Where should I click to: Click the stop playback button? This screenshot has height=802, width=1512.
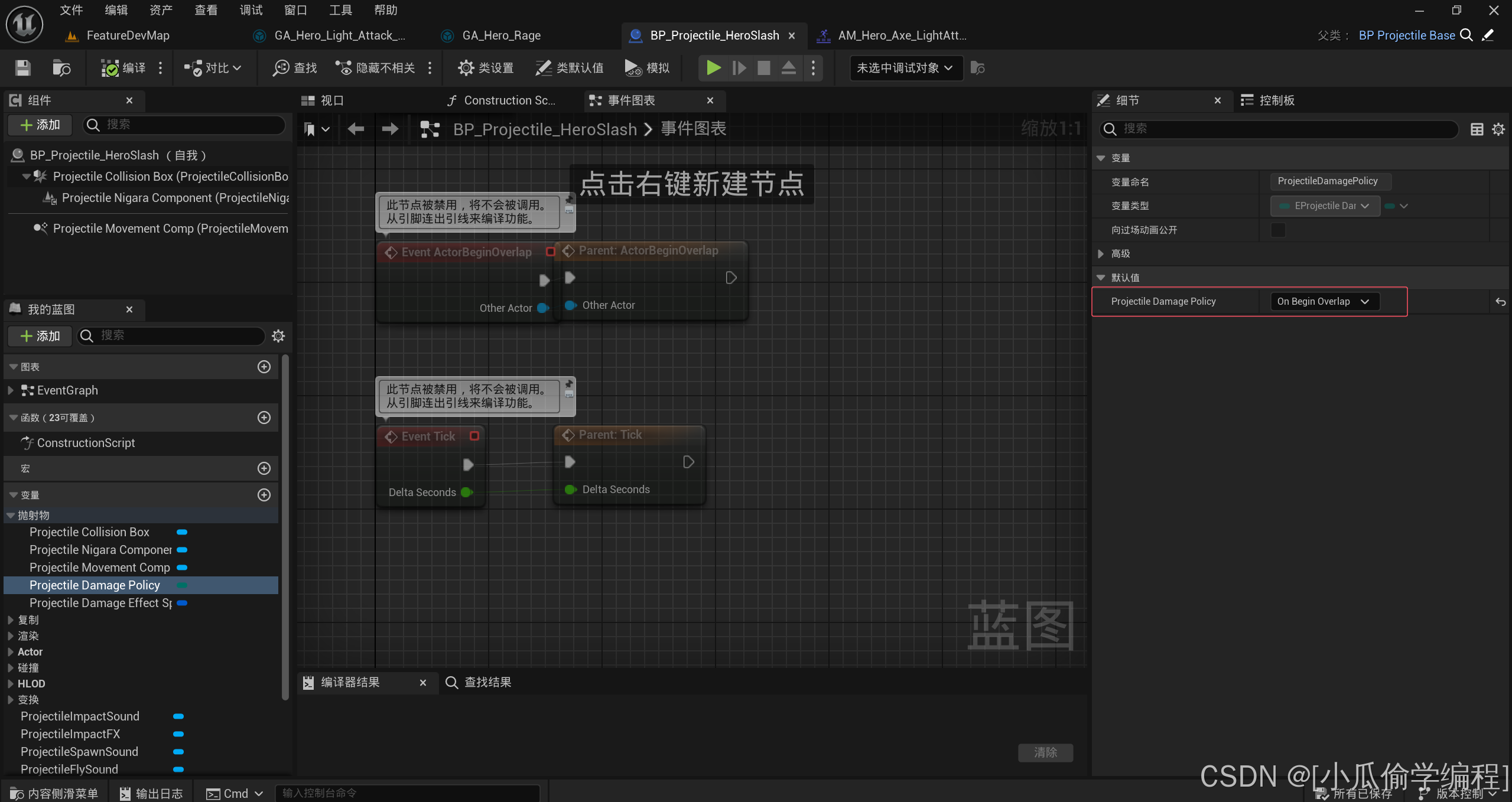click(x=763, y=68)
